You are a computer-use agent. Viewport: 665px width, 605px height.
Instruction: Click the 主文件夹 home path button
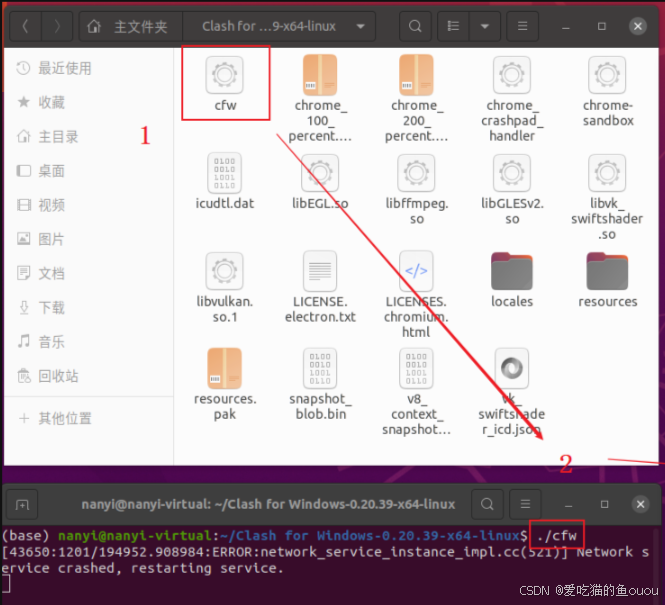pyautogui.click(x=131, y=26)
